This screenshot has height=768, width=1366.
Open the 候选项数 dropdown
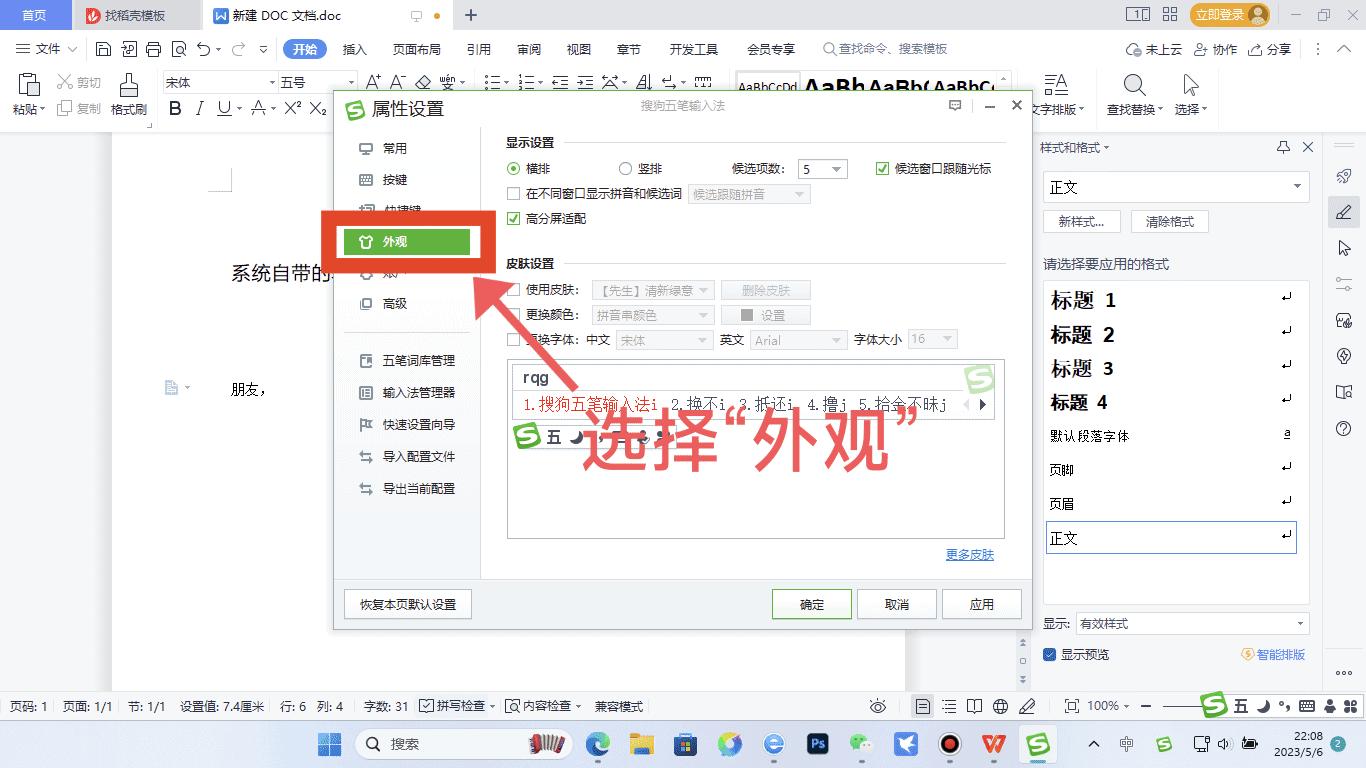coord(821,168)
